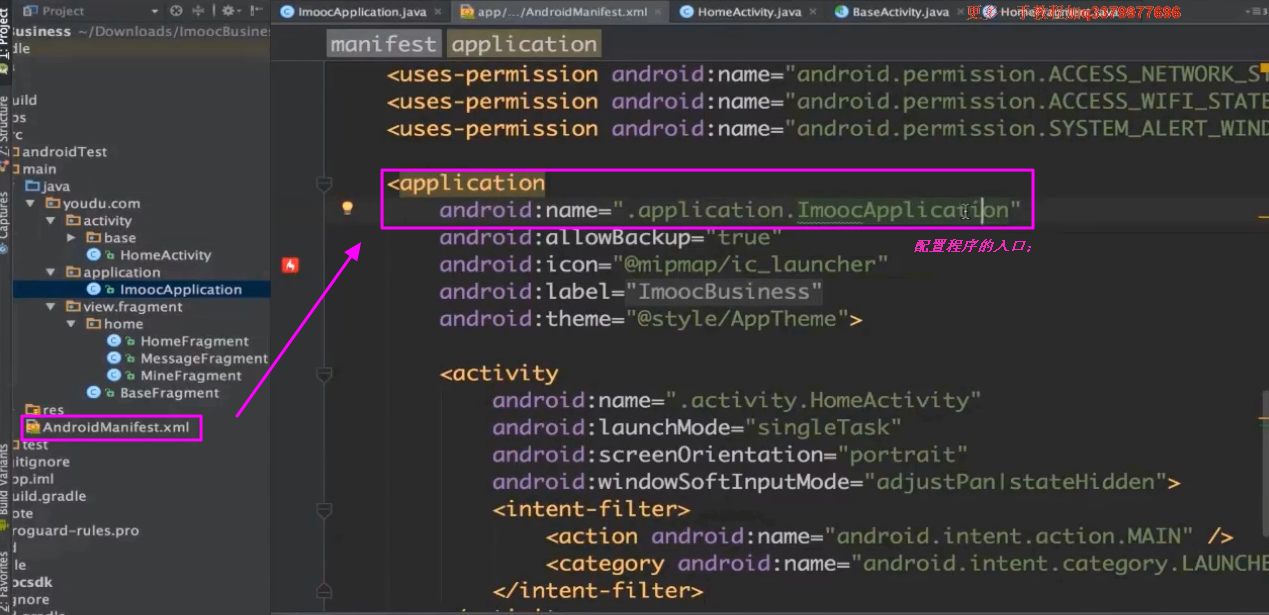Select HomeFragment in project tree
Image resolution: width=1269 pixels, height=615 pixels.
[x=194, y=341]
